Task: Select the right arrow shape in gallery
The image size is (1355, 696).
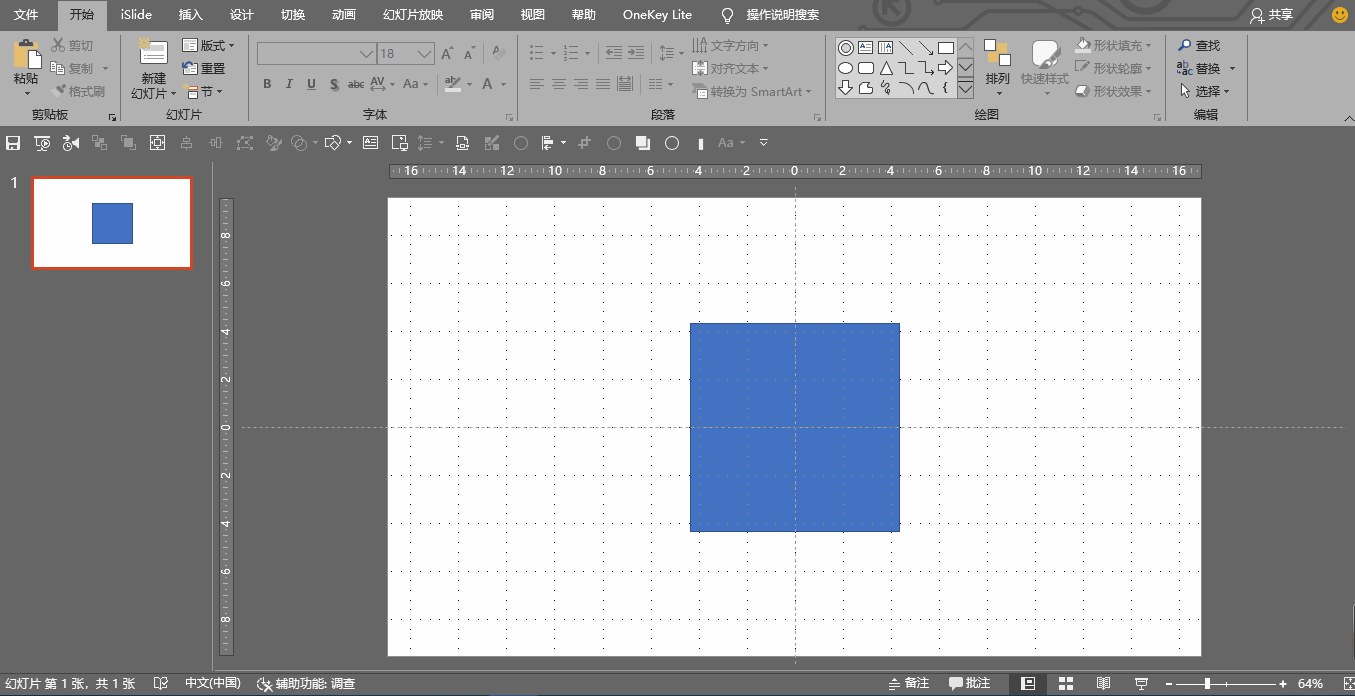Action: click(945, 68)
